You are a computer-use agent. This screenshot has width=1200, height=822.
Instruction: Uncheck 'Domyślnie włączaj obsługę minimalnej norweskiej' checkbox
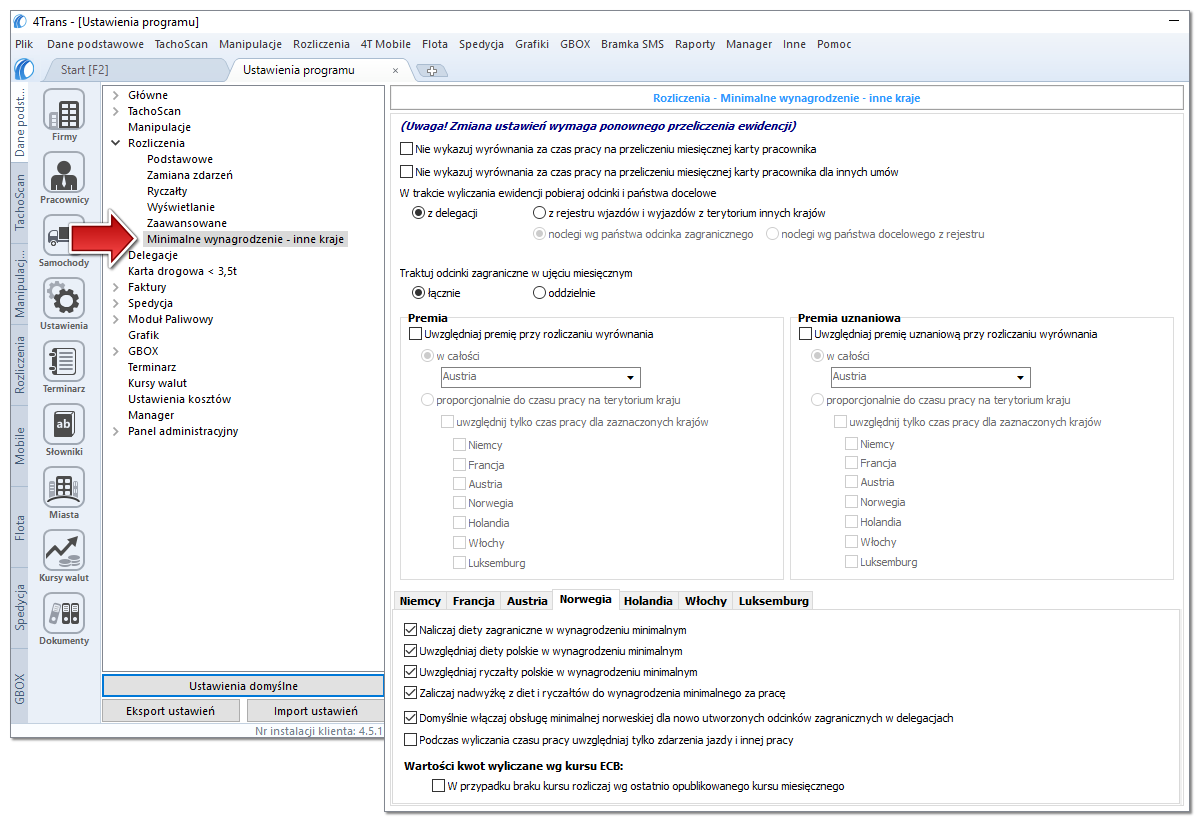410,718
